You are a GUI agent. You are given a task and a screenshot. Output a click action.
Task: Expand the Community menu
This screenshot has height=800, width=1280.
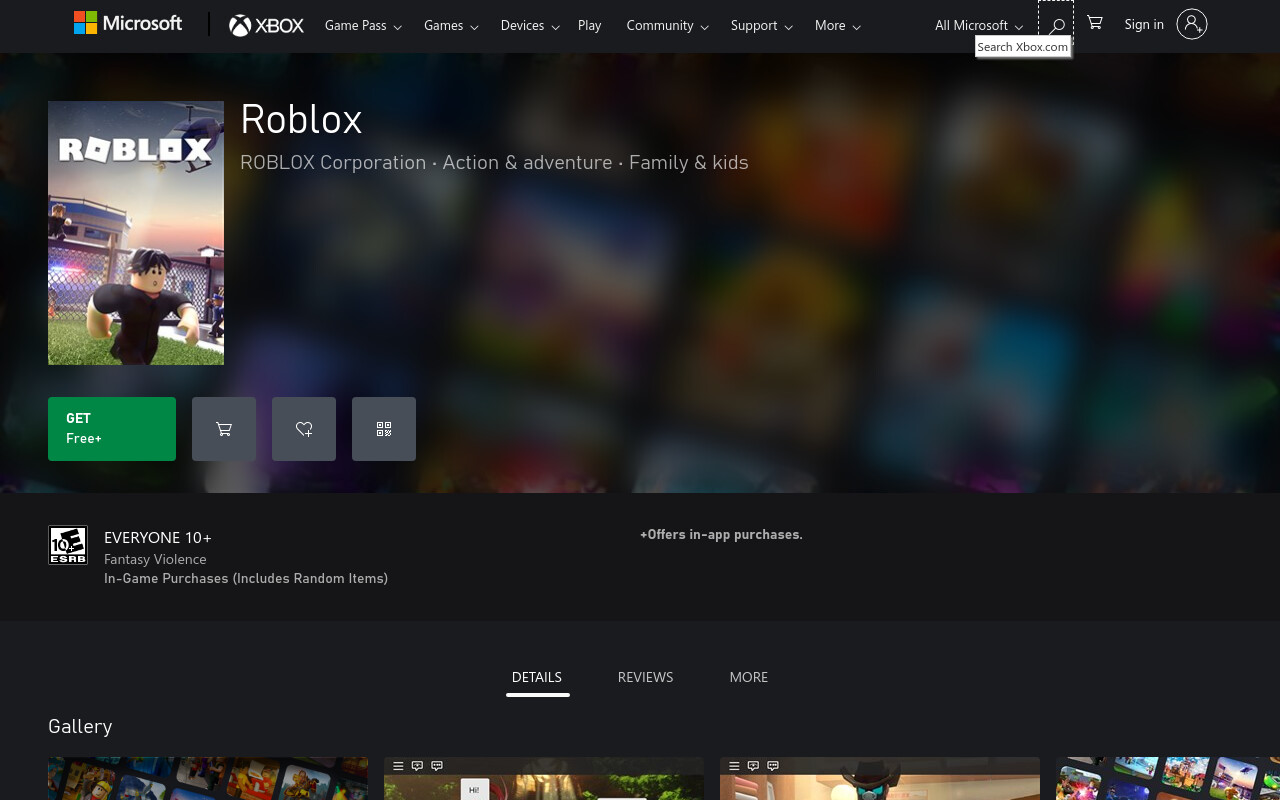[x=667, y=25]
